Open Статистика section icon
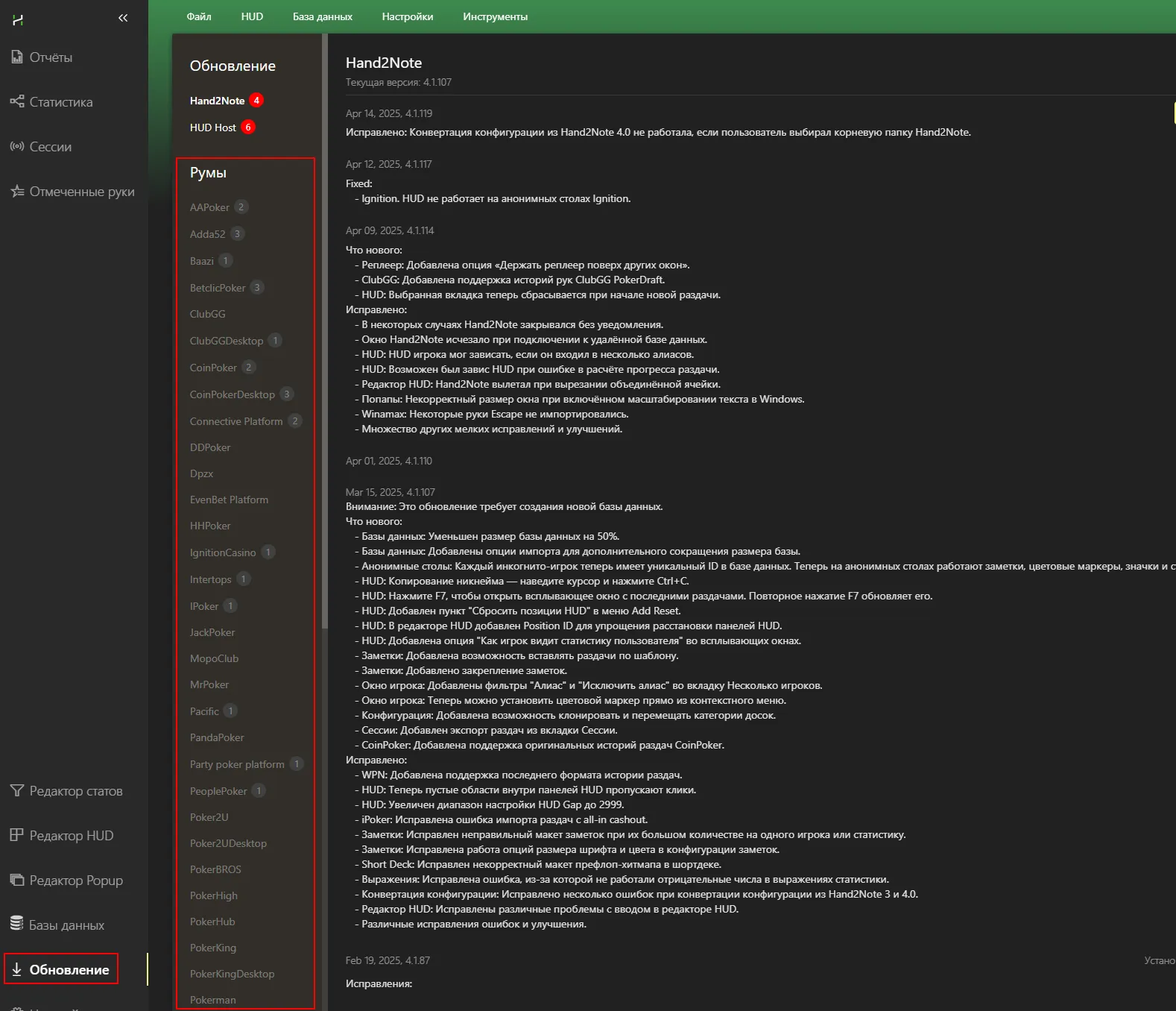Screen dimensions: 1176x1011 [x=17, y=101]
